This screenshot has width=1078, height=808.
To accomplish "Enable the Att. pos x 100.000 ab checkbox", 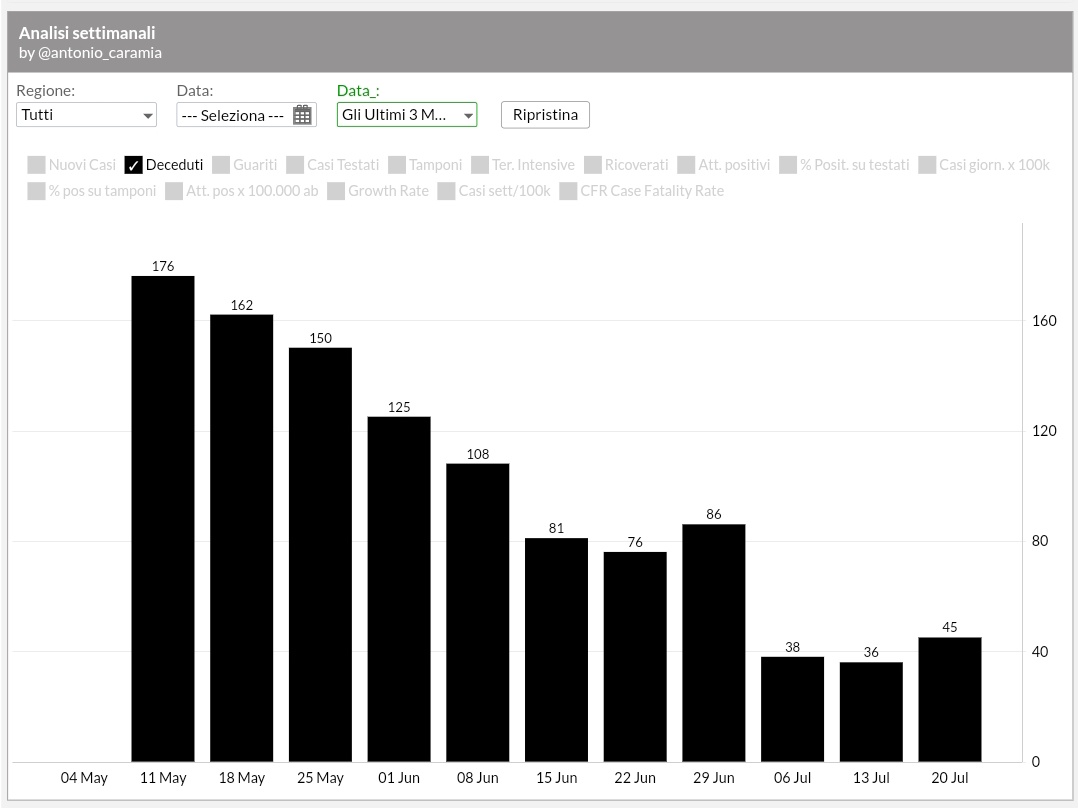I will 174,191.
